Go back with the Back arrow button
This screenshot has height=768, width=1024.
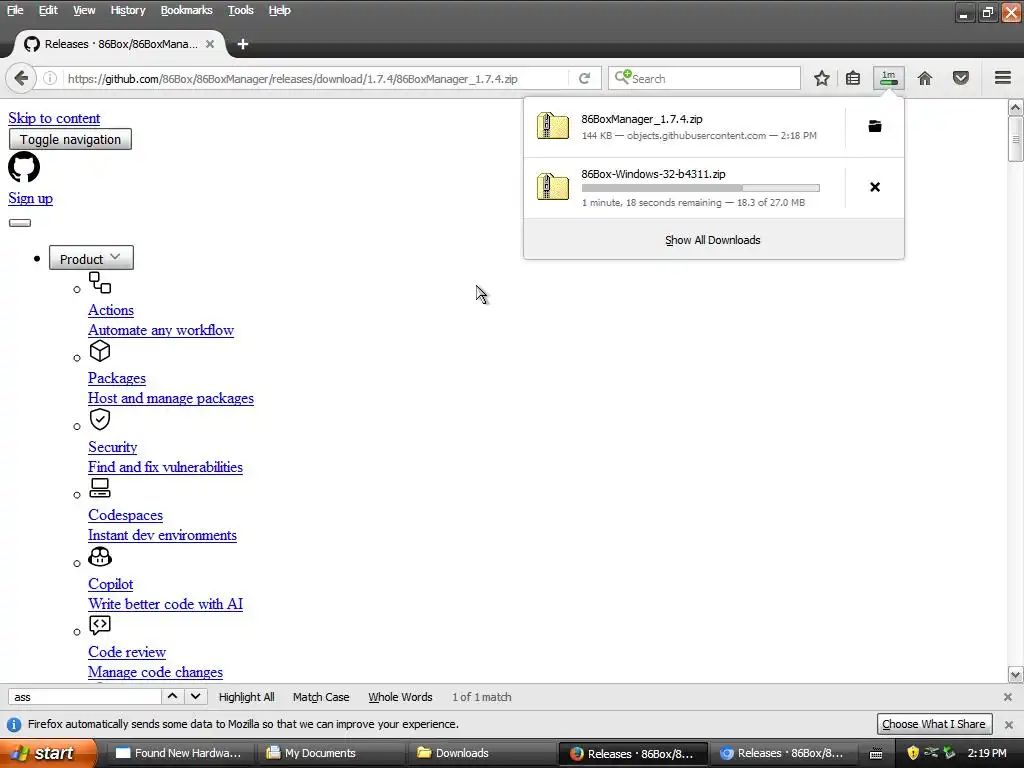tap(21, 78)
